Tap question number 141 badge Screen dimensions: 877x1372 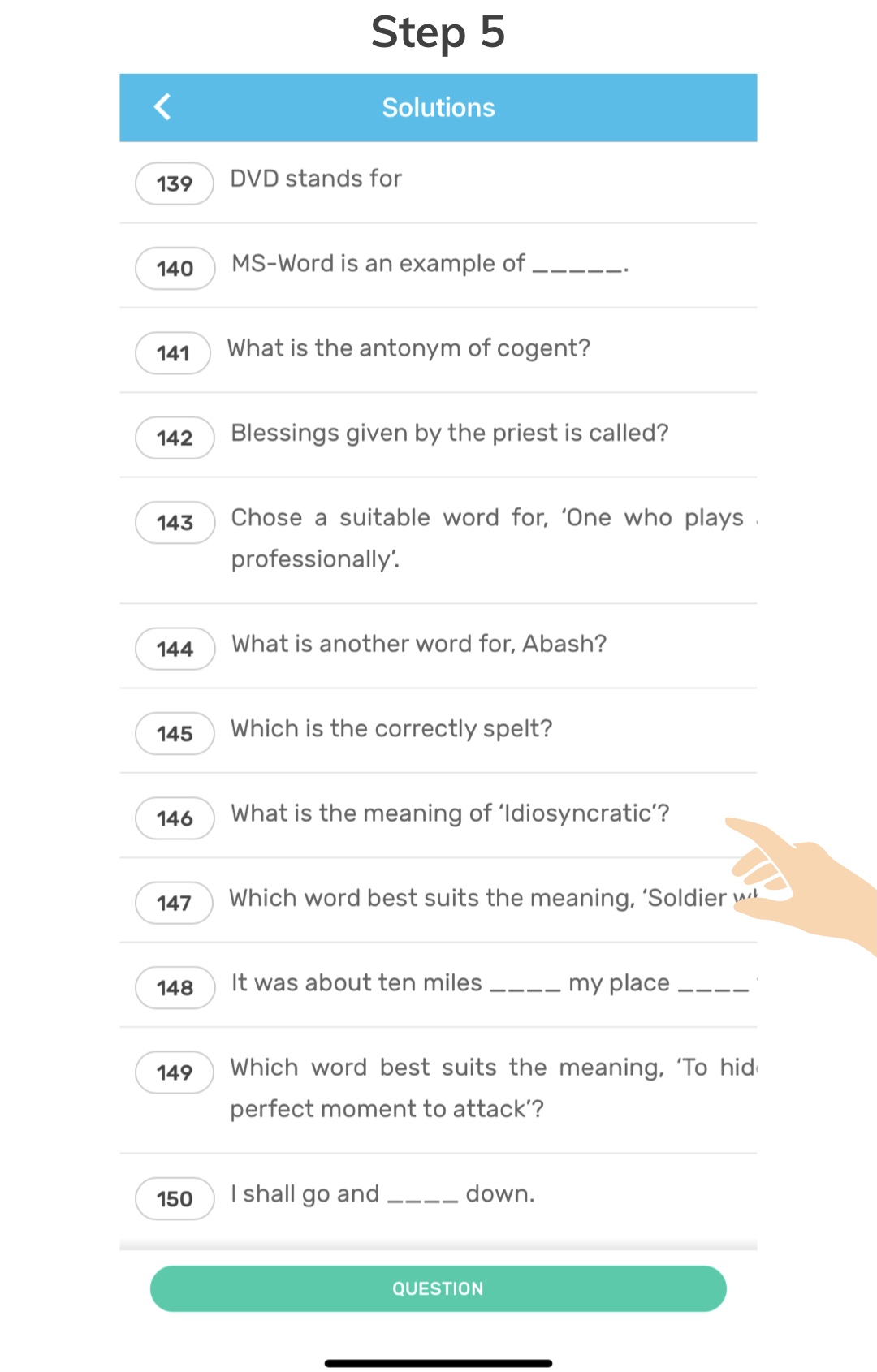(173, 353)
